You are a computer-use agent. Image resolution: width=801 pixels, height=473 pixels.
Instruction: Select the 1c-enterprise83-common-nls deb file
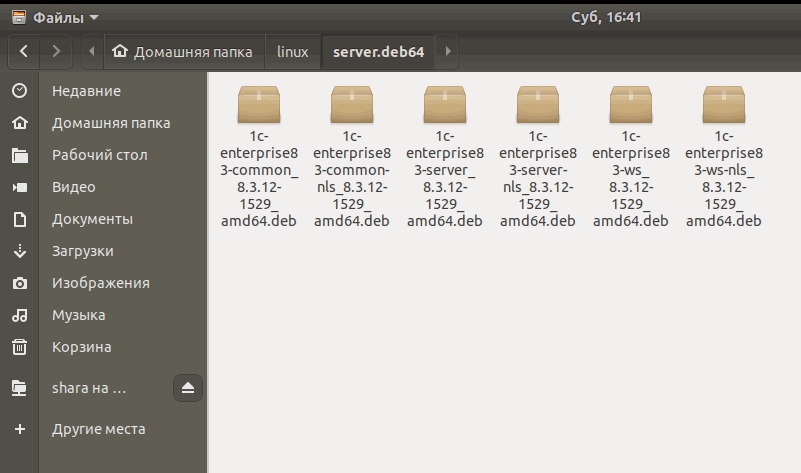point(351,104)
